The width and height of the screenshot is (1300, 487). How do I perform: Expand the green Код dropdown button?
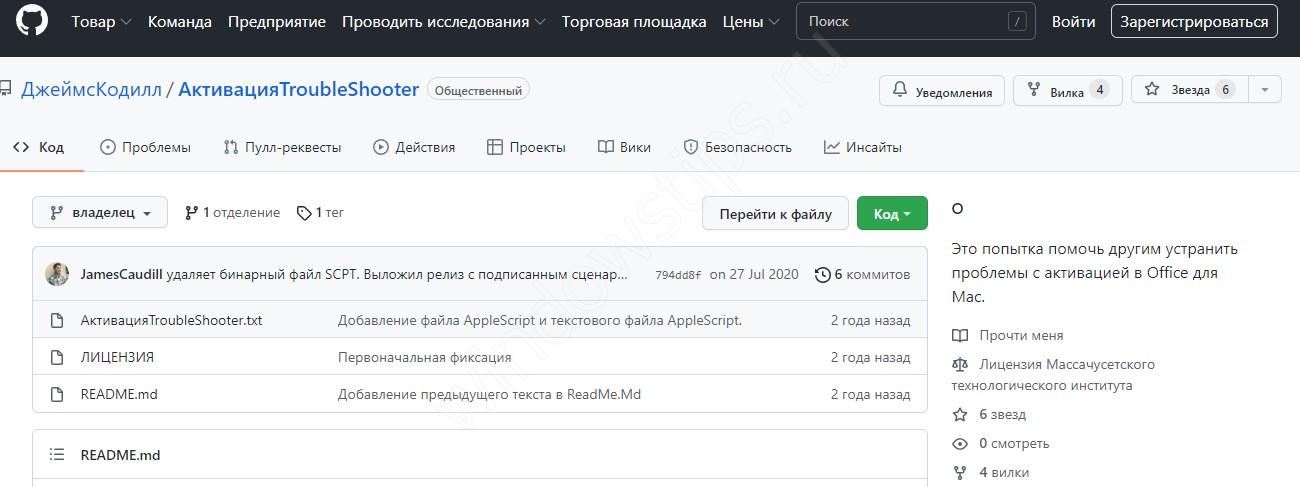point(892,214)
